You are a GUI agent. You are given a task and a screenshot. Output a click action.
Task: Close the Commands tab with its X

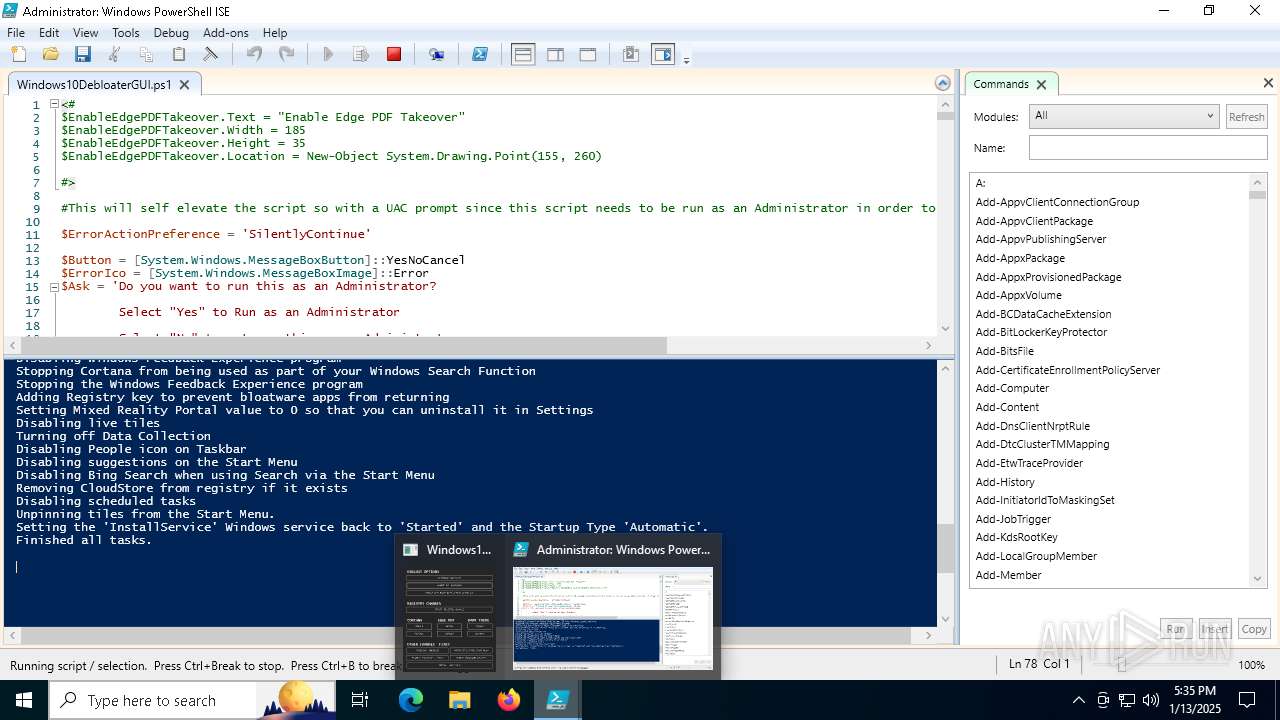1041,84
